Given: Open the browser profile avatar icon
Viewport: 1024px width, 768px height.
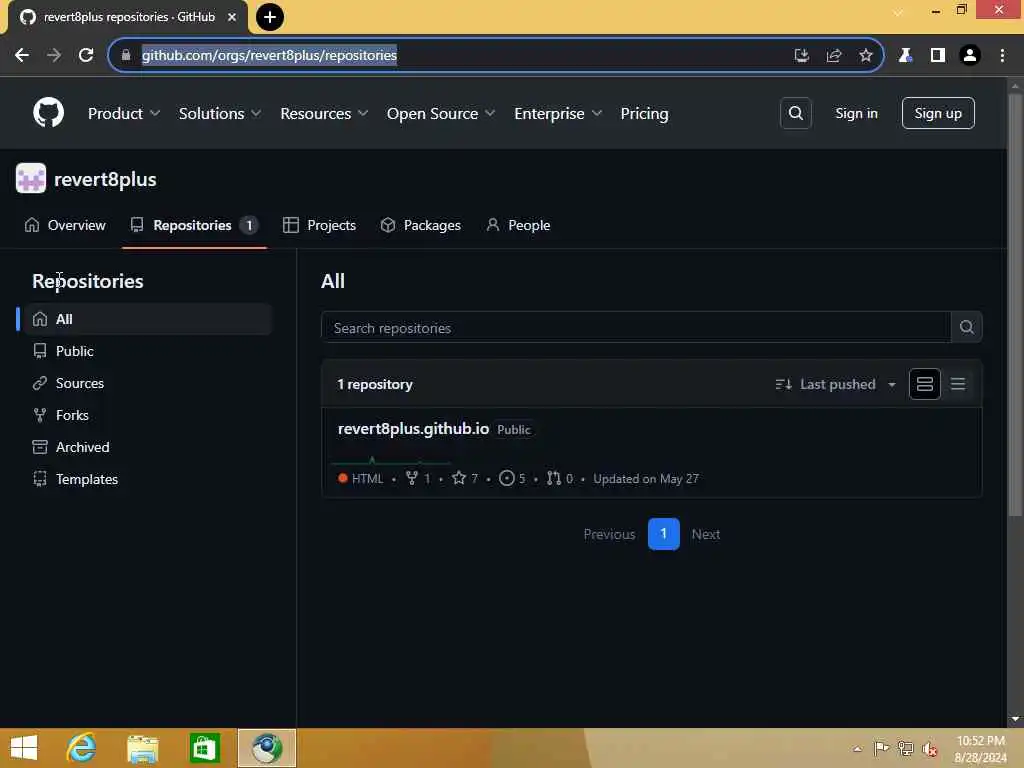Looking at the screenshot, I should [x=969, y=56].
